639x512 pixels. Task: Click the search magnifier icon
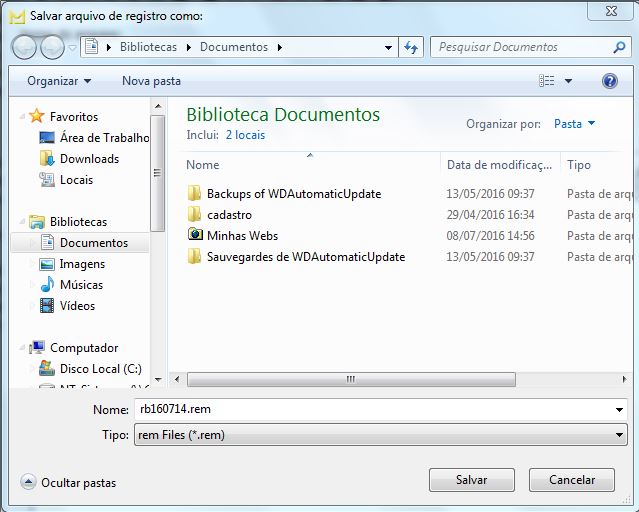coord(620,47)
